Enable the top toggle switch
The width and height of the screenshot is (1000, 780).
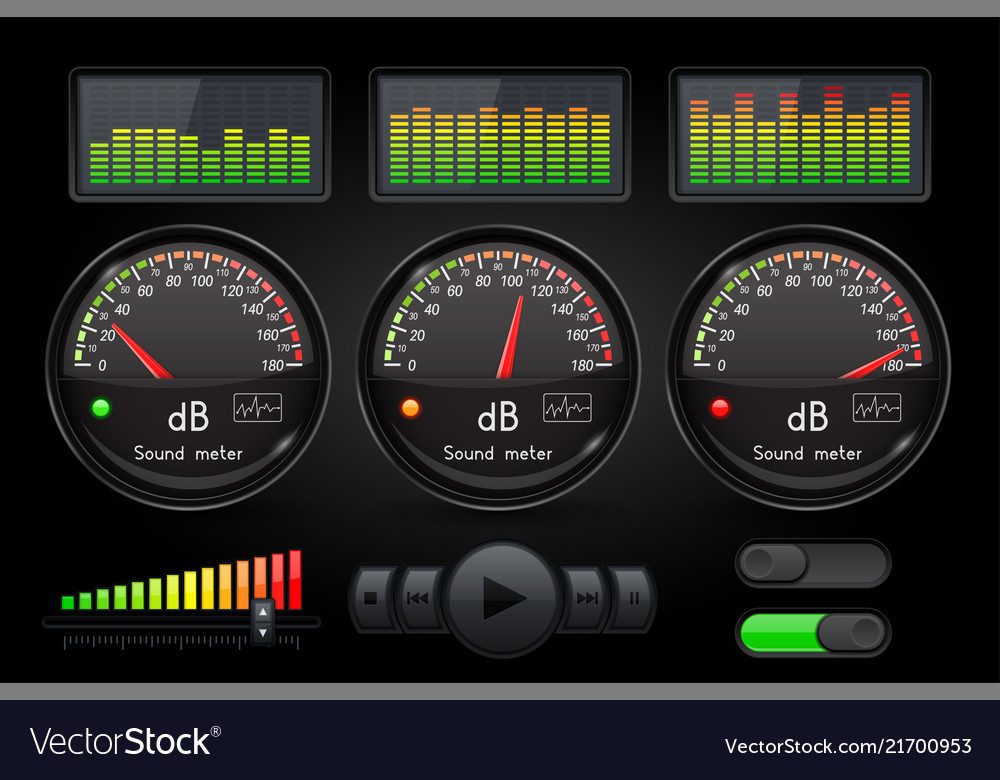(812, 563)
